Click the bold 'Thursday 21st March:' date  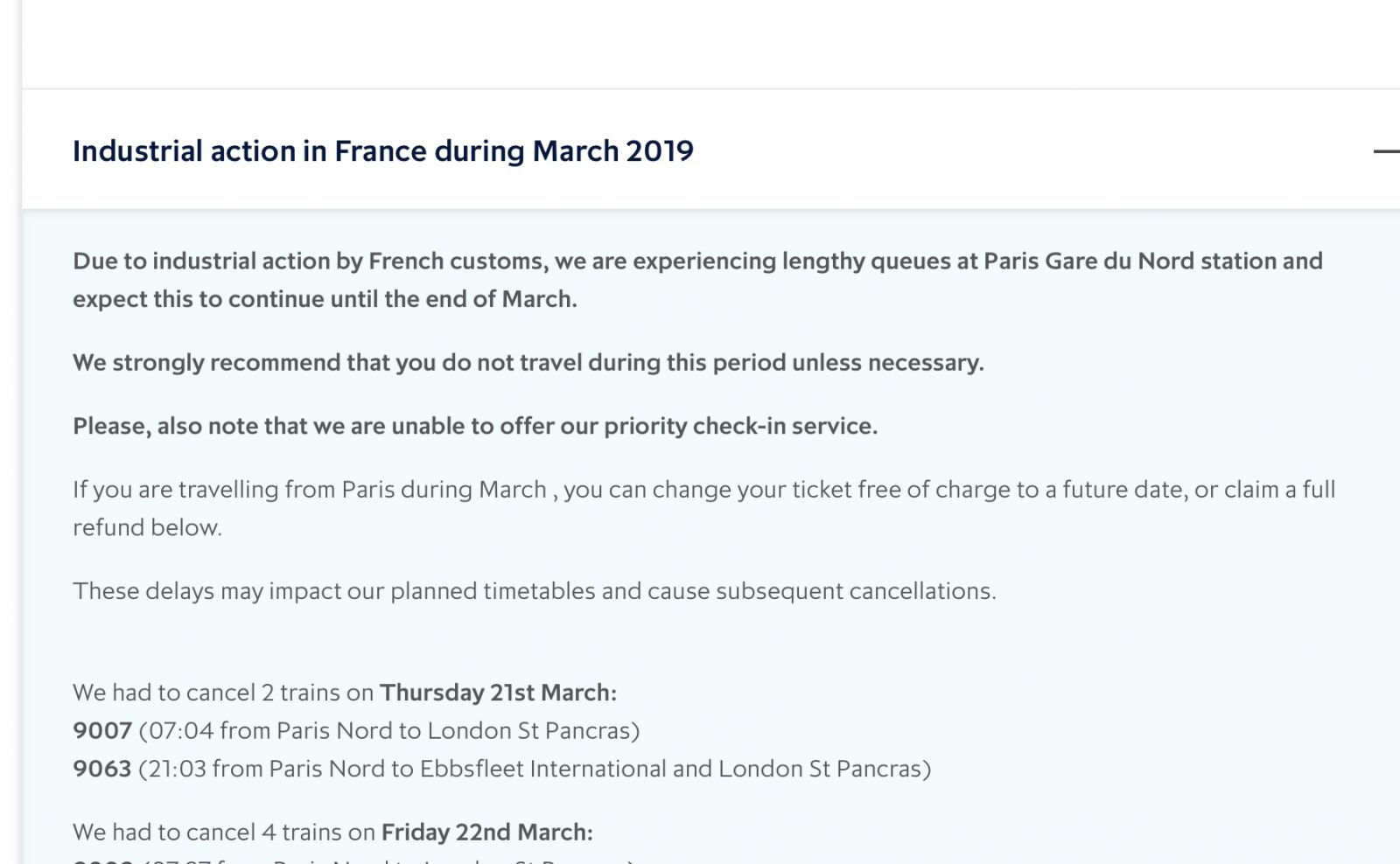click(498, 693)
